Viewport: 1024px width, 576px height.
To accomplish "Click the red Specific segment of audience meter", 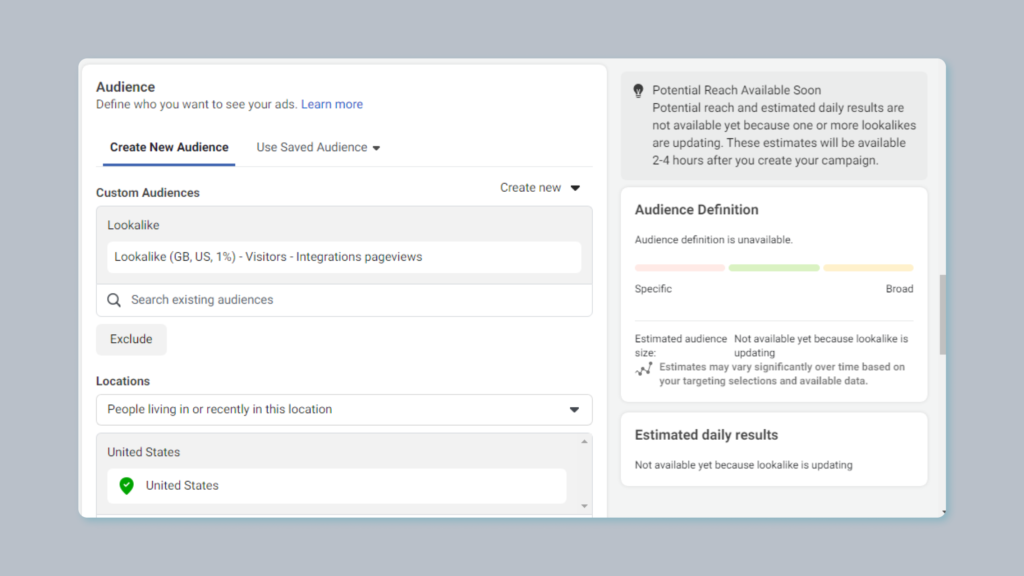I will [680, 268].
